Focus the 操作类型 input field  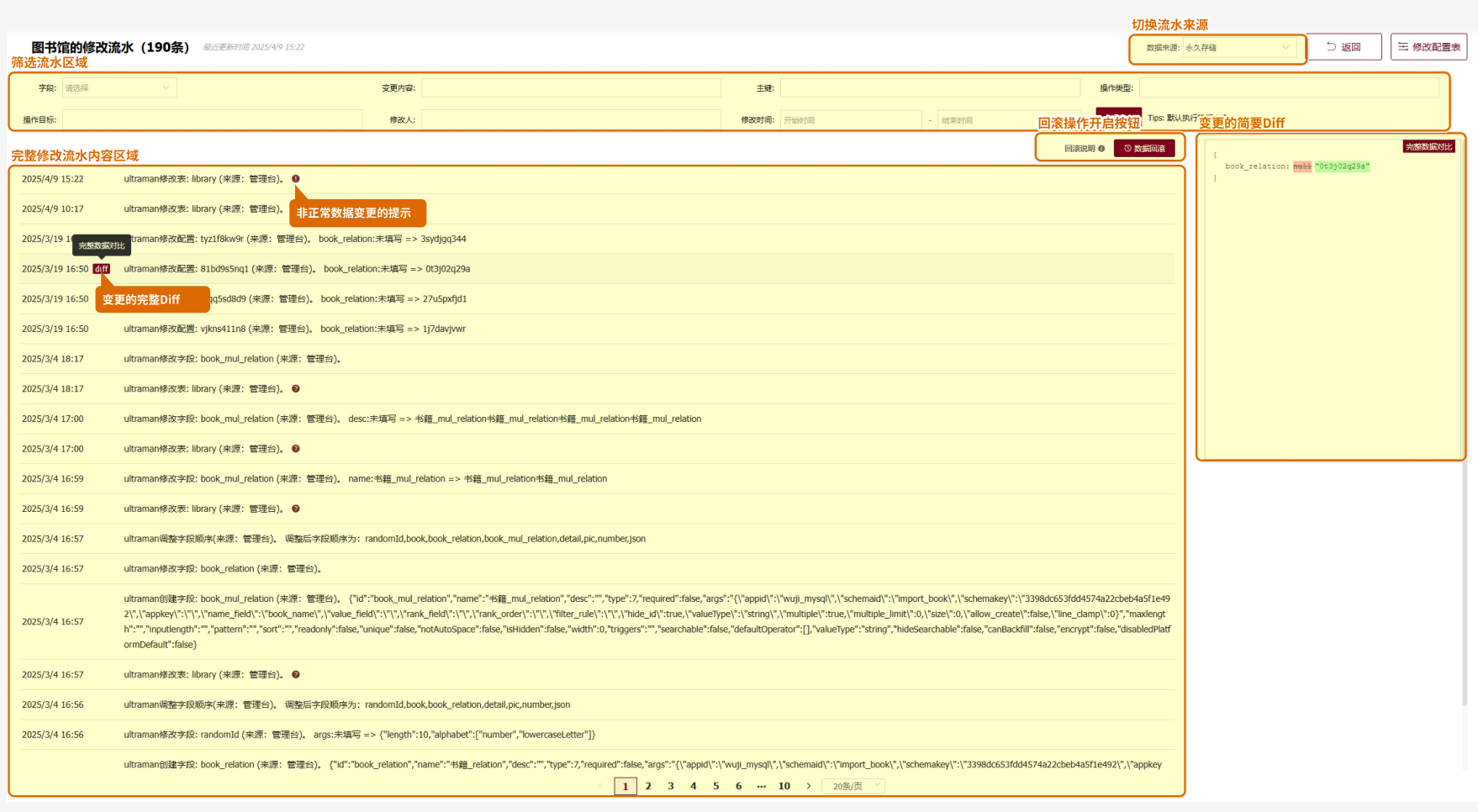[x=1289, y=87]
